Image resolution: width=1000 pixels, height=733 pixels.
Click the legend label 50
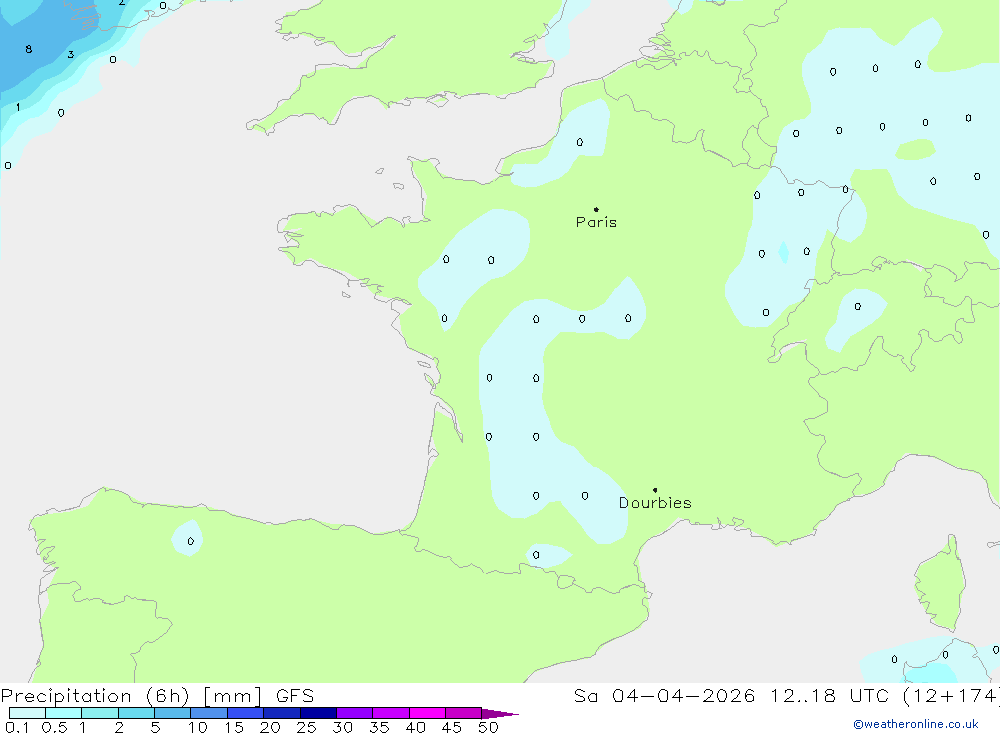point(488,727)
